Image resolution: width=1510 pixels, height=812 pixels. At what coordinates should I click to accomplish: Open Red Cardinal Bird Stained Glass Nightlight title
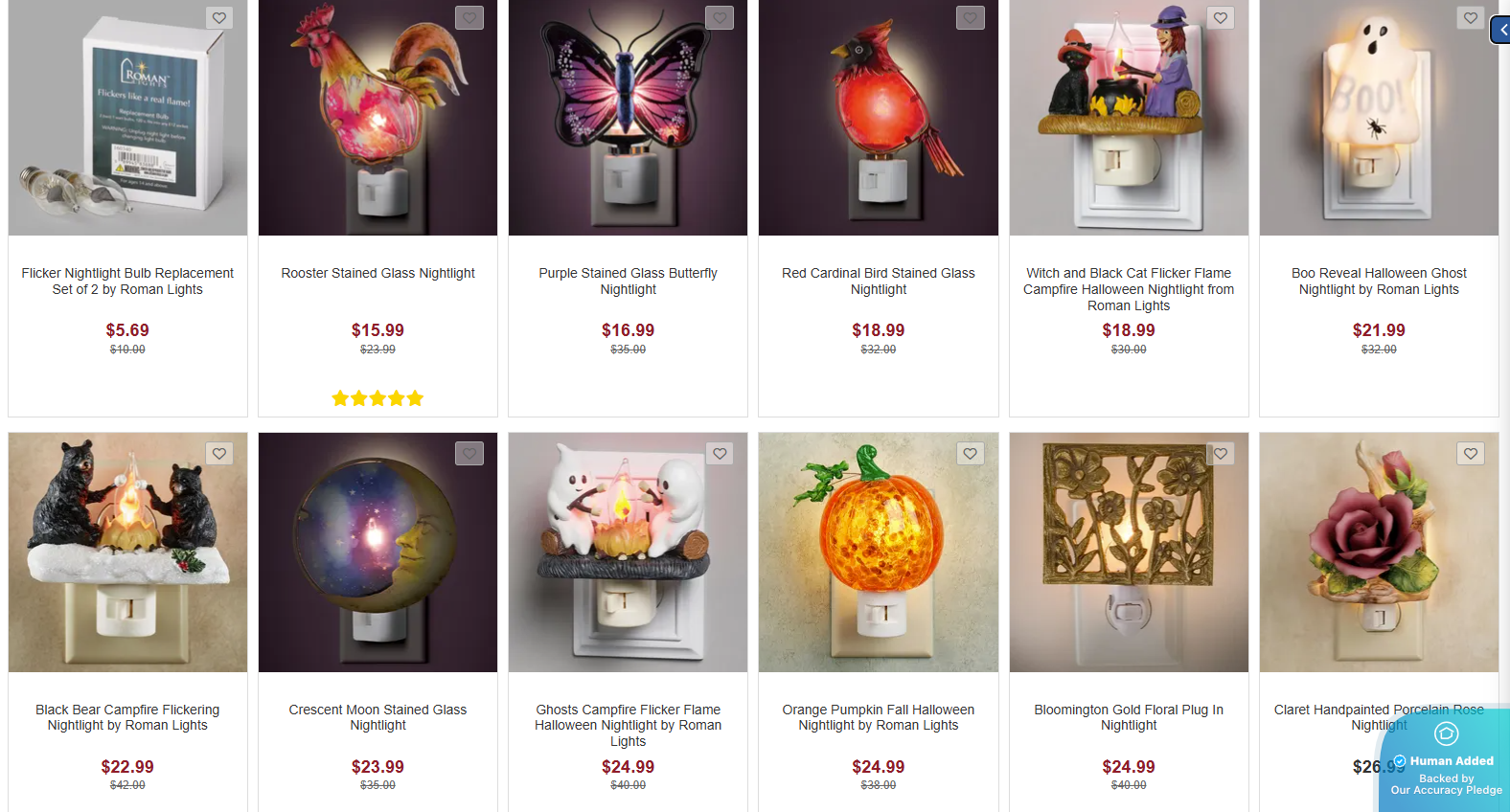(x=878, y=282)
